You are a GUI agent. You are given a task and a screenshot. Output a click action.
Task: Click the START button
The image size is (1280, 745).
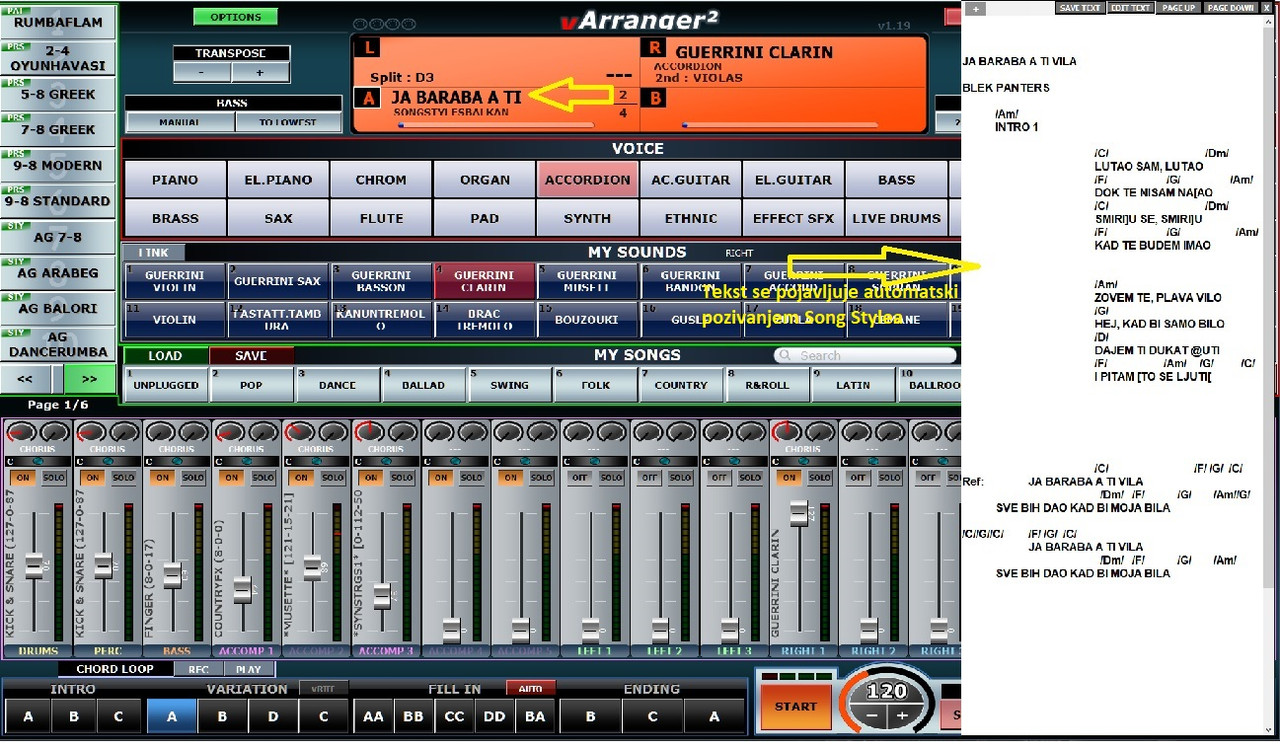click(795, 706)
